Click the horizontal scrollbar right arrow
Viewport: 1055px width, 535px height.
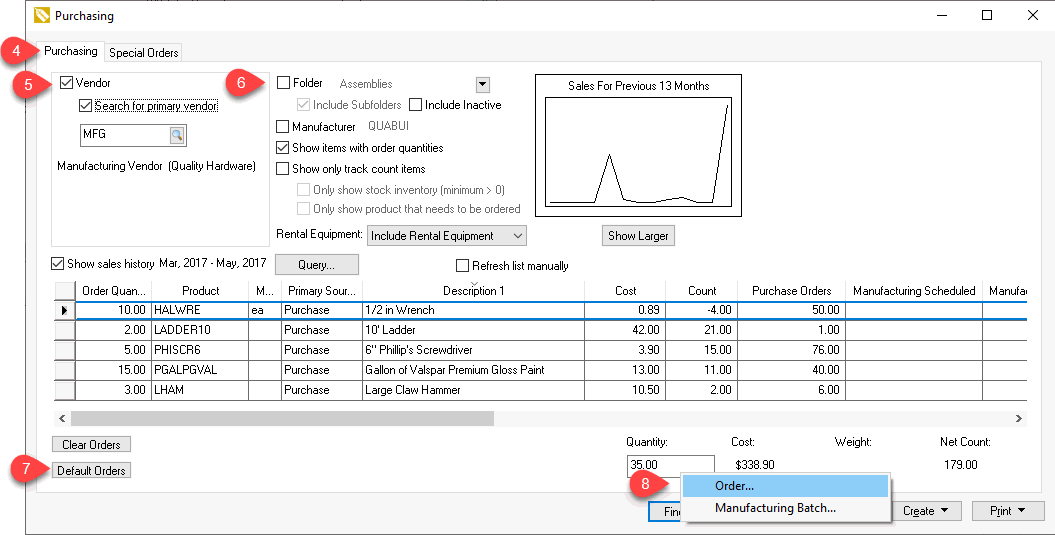tap(1019, 419)
